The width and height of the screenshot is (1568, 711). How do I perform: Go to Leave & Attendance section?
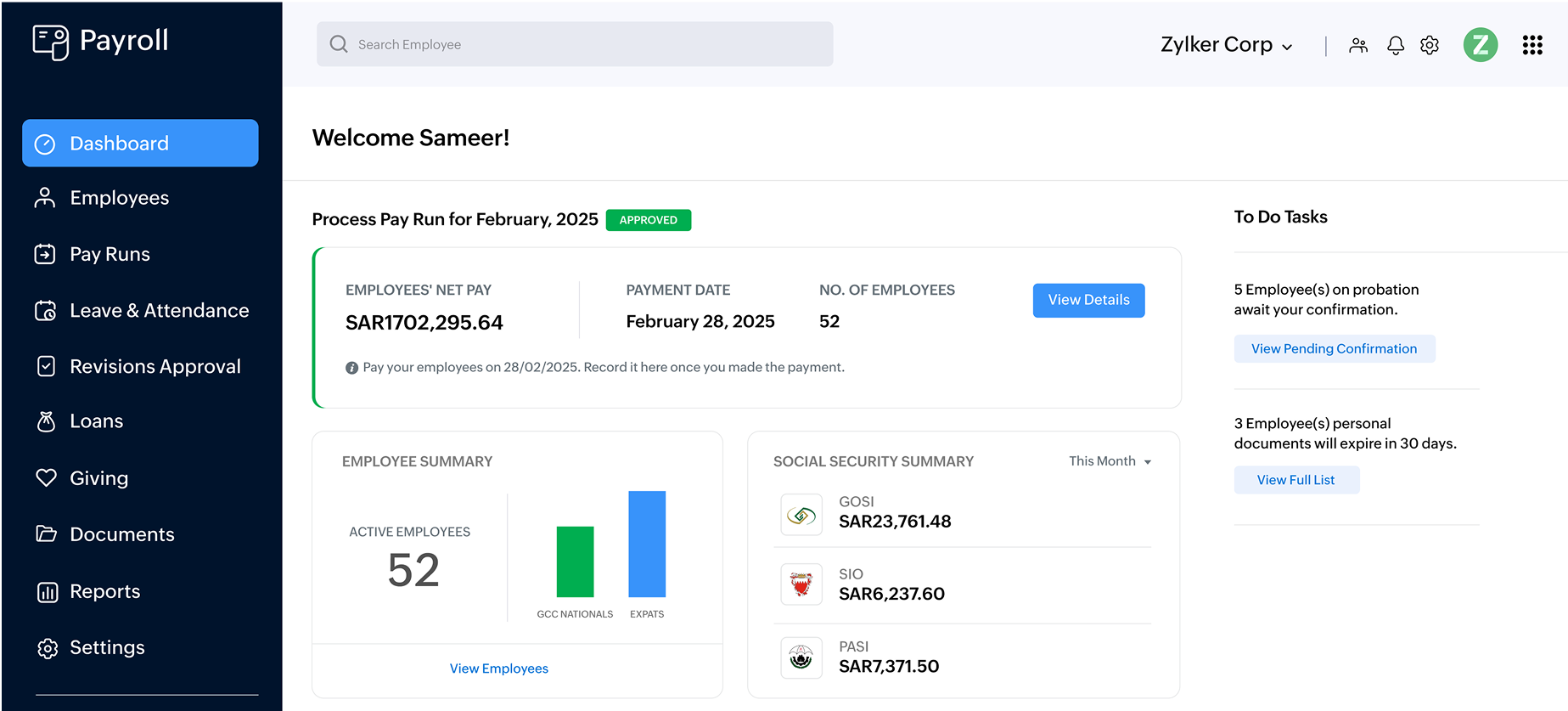[159, 311]
